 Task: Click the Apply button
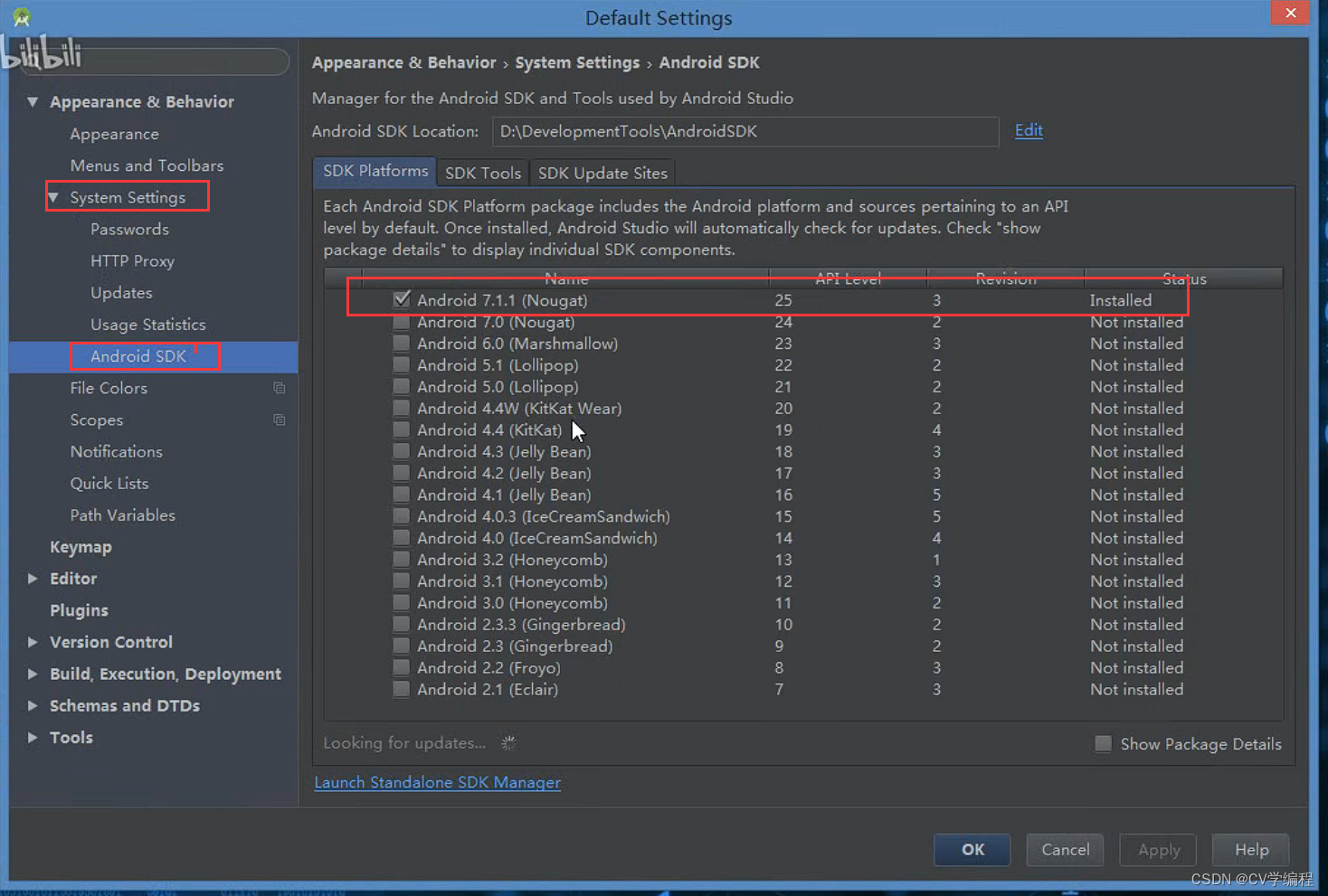pyautogui.click(x=1158, y=849)
